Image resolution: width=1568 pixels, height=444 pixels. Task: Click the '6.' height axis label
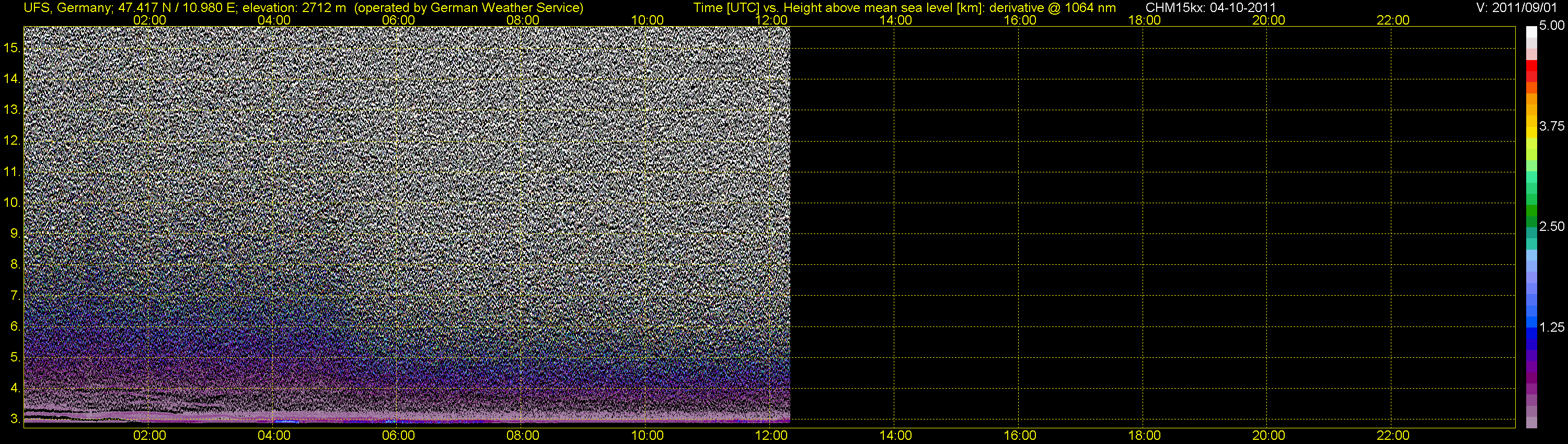tap(15, 326)
